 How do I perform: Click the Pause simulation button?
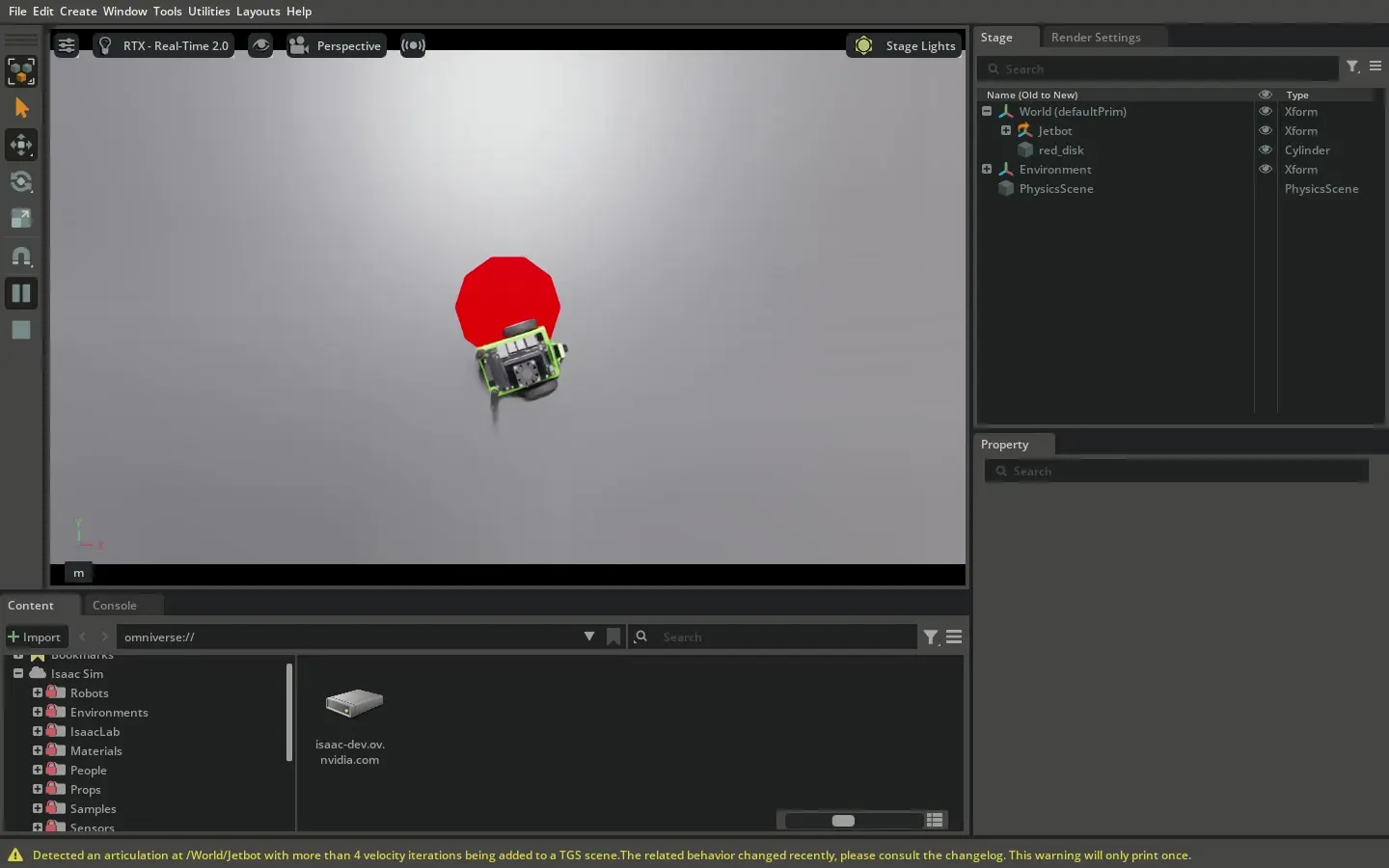[21, 293]
